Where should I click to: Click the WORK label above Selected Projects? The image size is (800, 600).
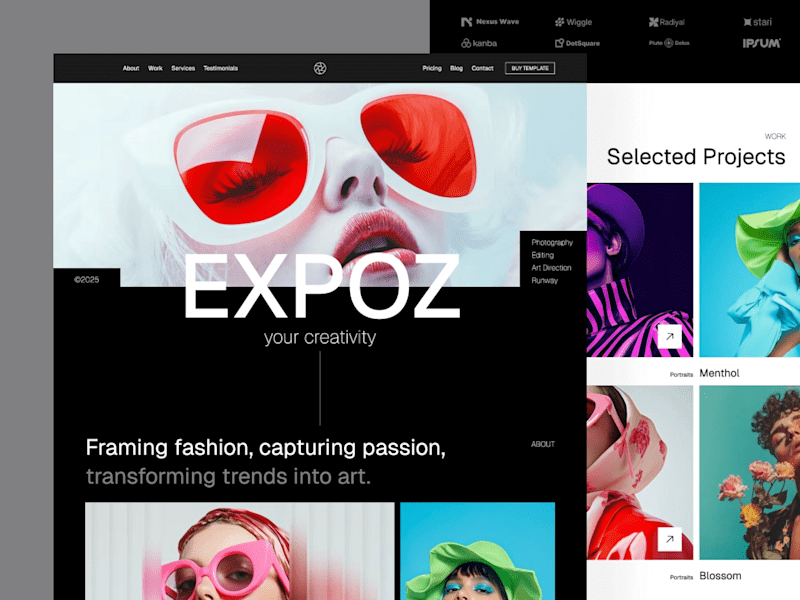[775, 136]
